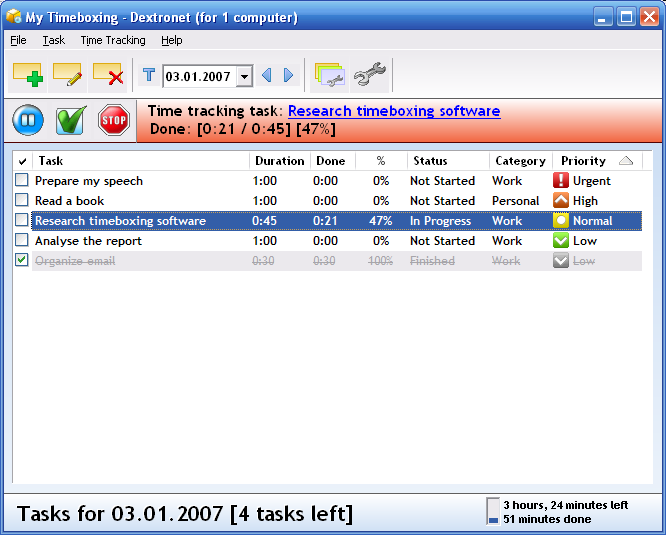
Task: Check the Prepare my speech checkbox
Action: point(22,180)
